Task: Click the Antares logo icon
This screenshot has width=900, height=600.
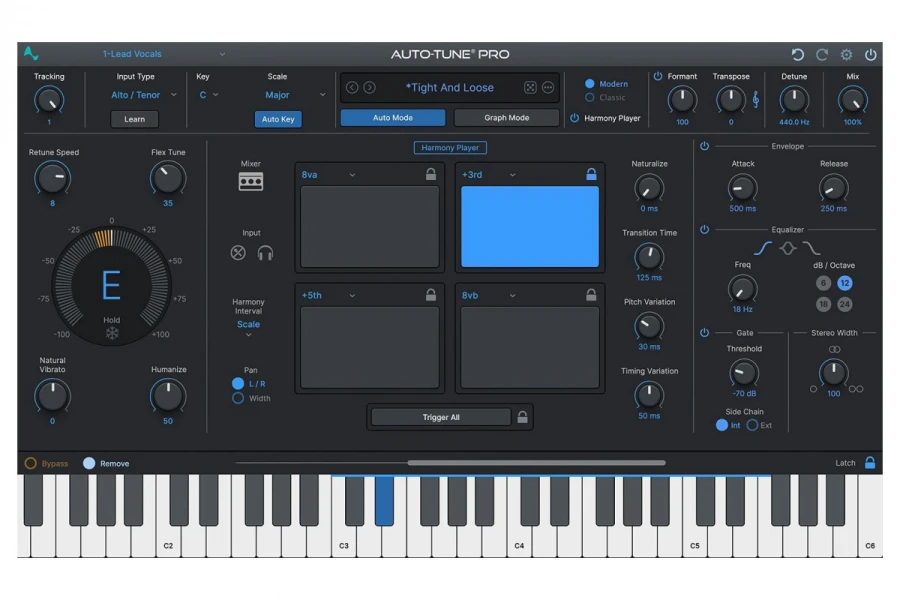Action: point(31,53)
